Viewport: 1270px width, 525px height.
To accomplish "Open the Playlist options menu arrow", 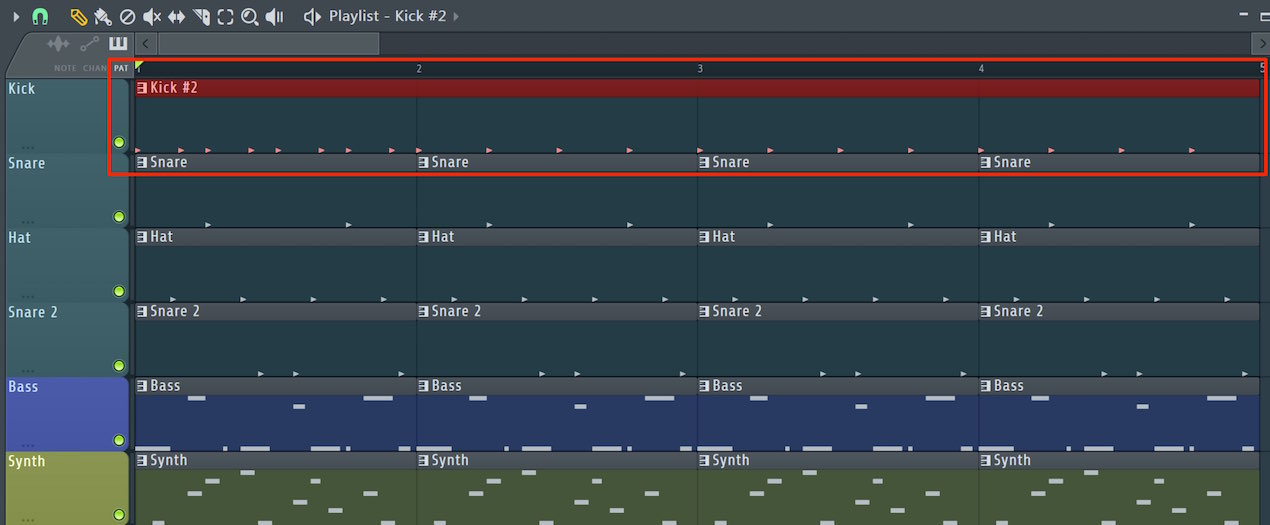I will [x=15, y=16].
